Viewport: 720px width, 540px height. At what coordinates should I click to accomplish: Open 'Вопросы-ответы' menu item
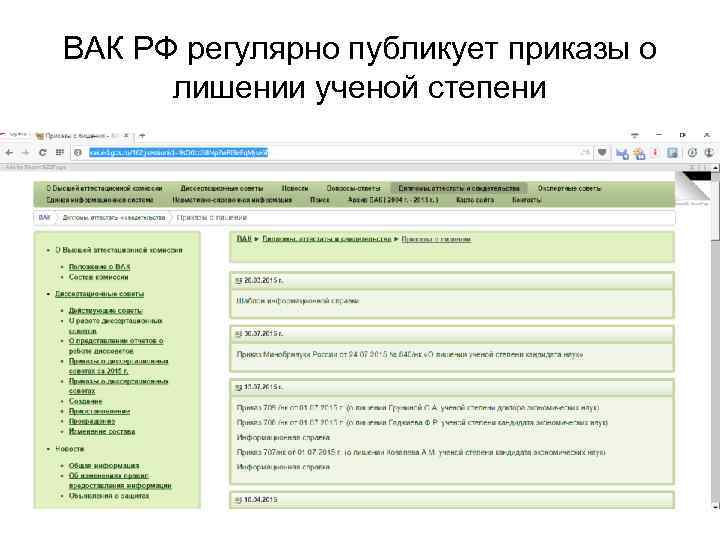click(x=353, y=188)
